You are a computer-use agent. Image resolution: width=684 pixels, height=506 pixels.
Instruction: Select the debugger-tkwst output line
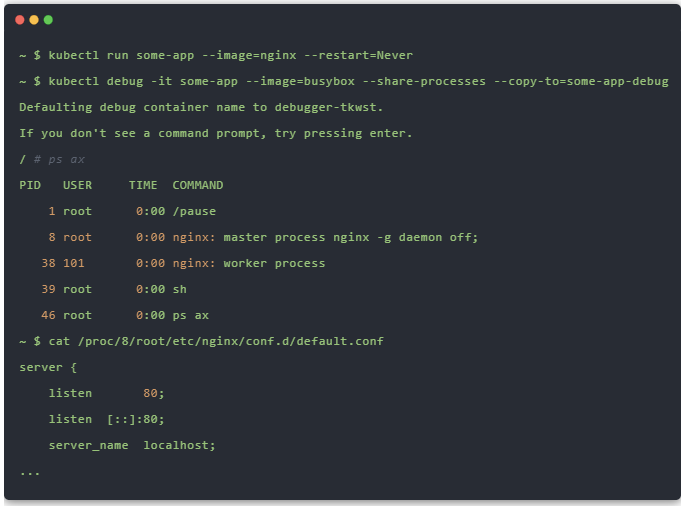(x=200, y=107)
